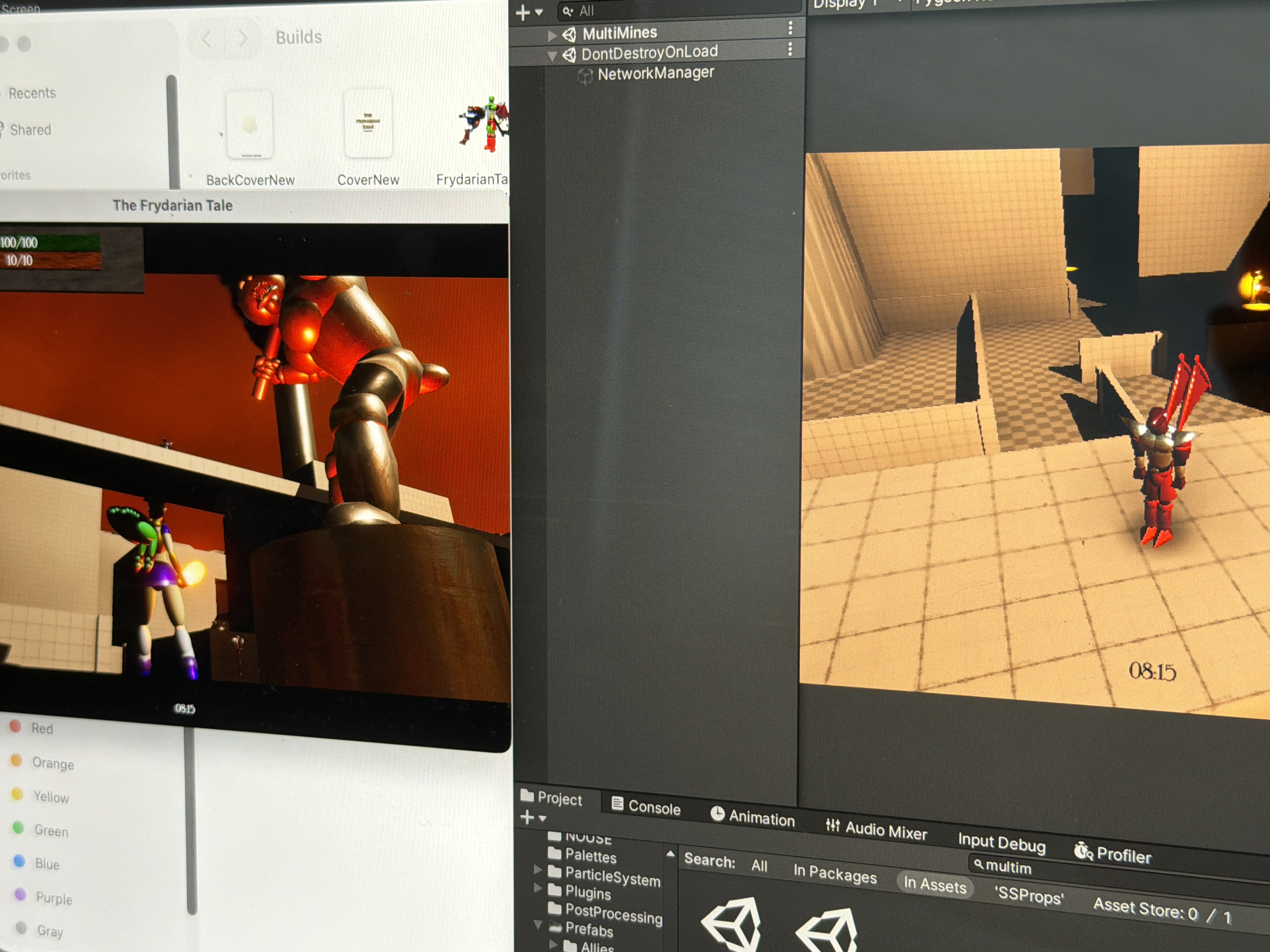Open the Hierarchy create plus dropdown
Viewport: 1270px width, 952px height.
[x=529, y=13]
